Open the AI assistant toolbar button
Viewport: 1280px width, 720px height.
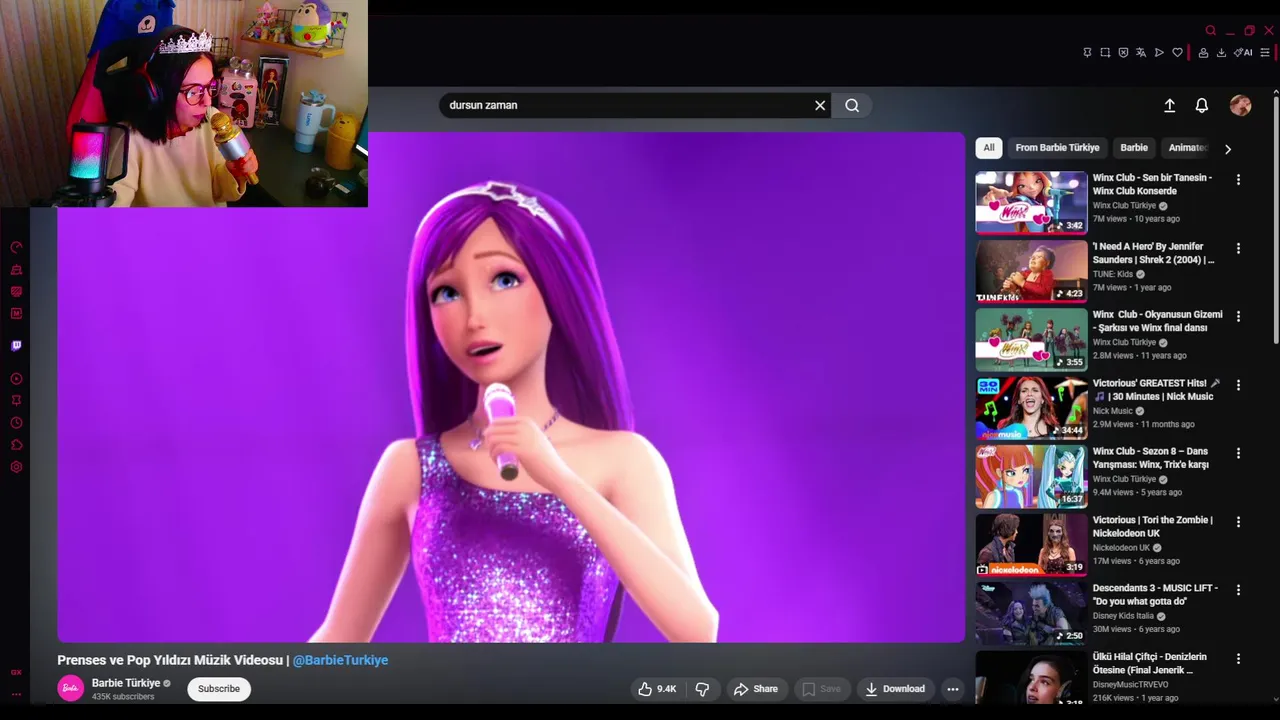pos(1243,53)
